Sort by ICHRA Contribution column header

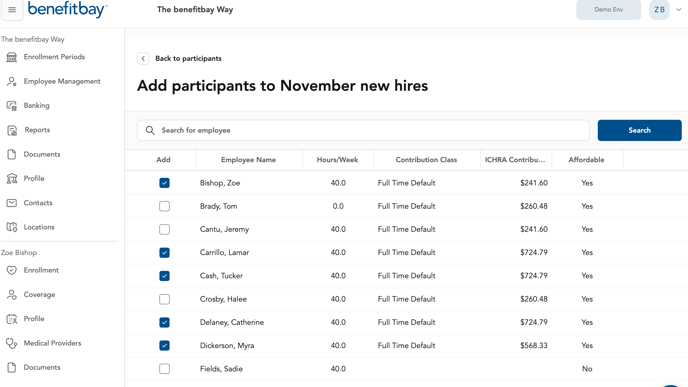click(515, 160)
